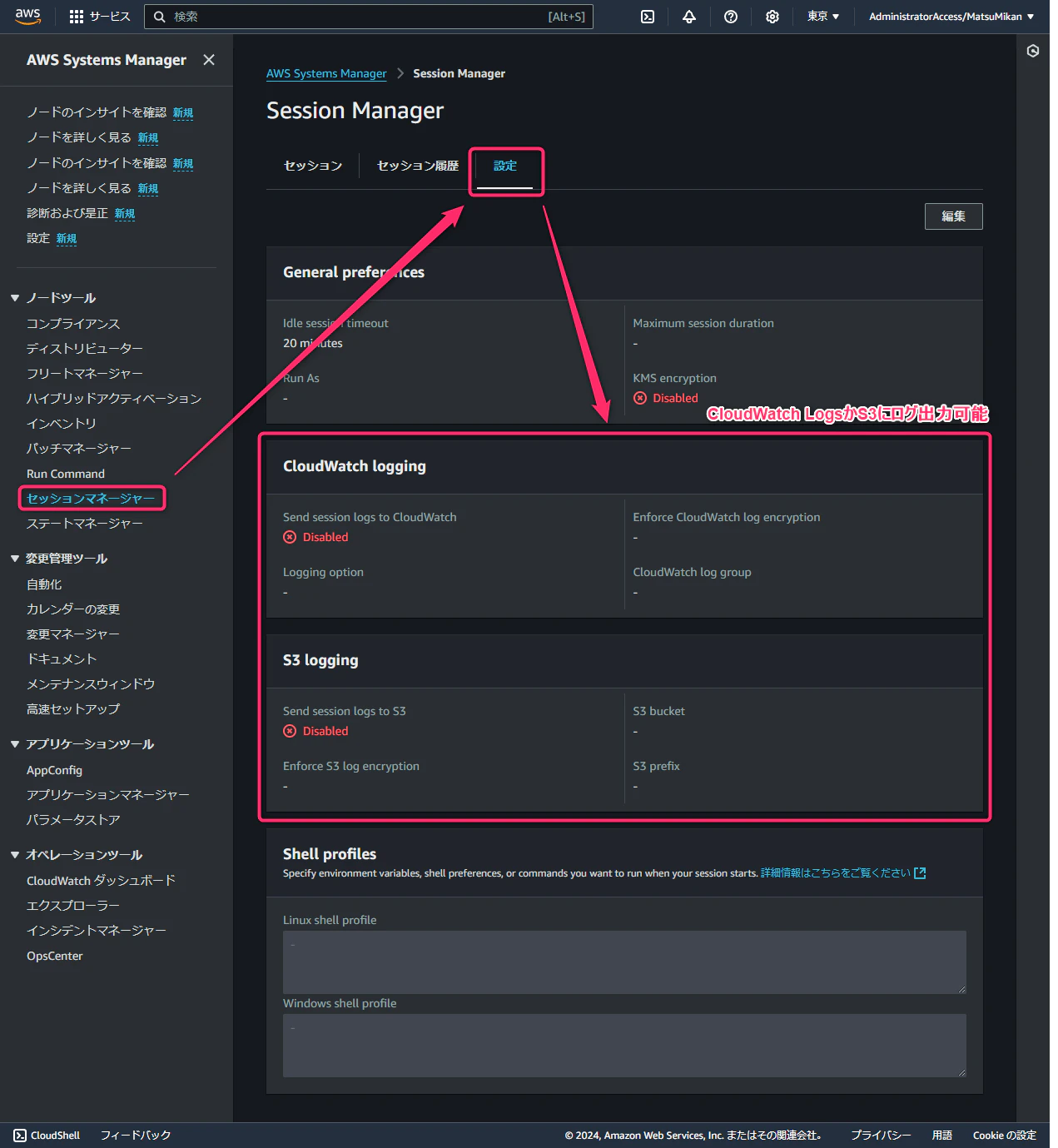The width and height of the screenshot is (1058, 1148).
Task: Close the AWS Systems Manager sidebar
Action: 209,60
